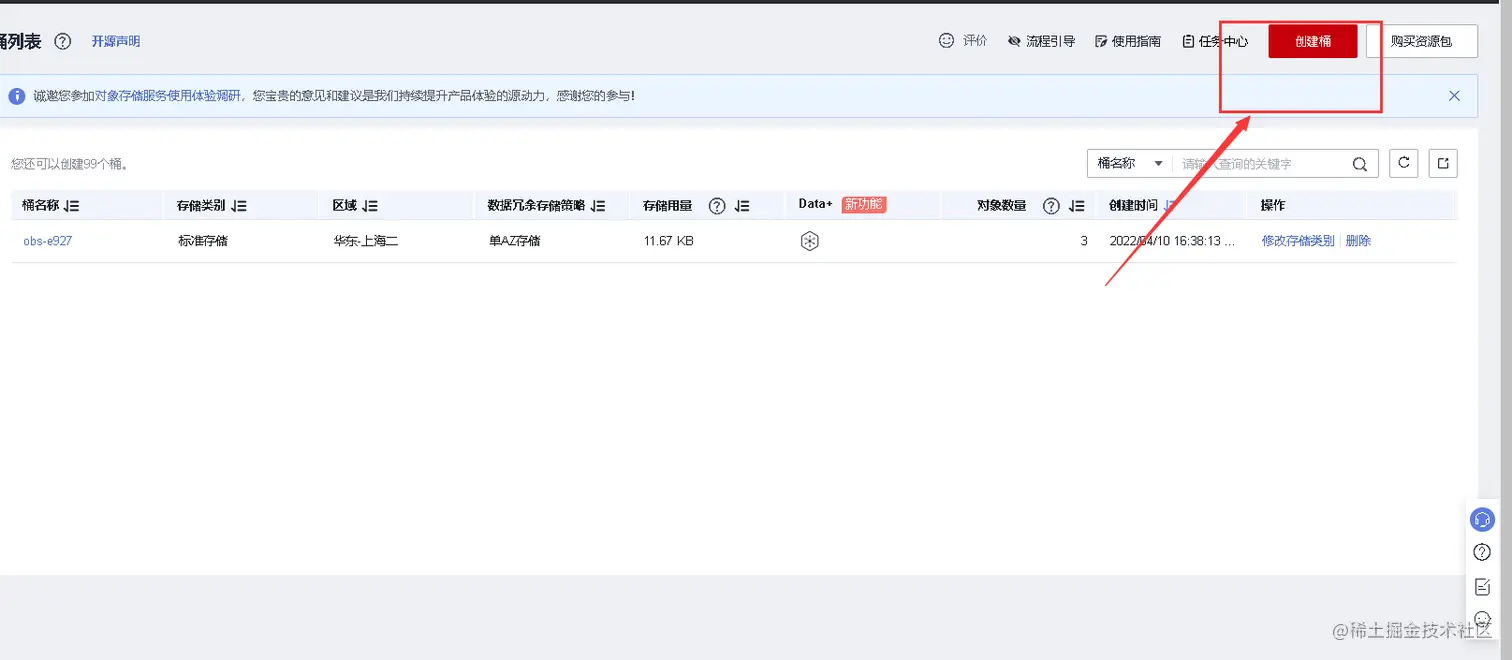Screen dimensions: 1512x660
Task: Open 使用指南 from the top toolbar
Action: tap(1128, 41)
